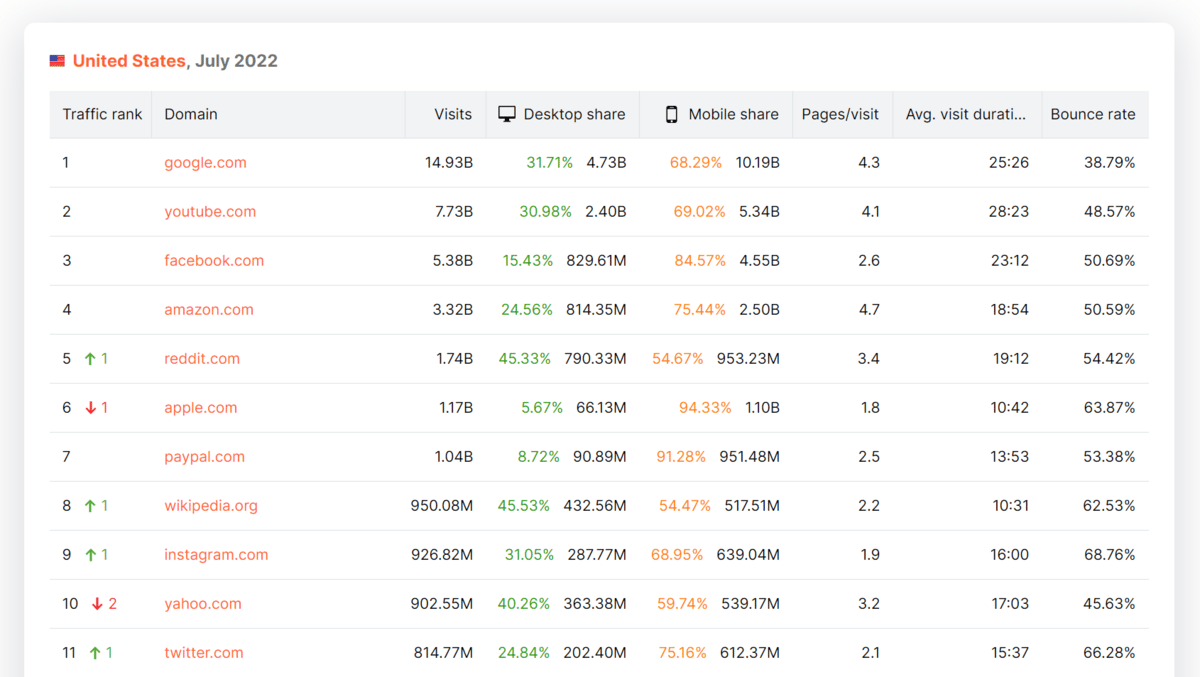This screenshot has height=677, width=1200.
Task: Sort by Avg. visit duration column header
Action: pos(966,114)
